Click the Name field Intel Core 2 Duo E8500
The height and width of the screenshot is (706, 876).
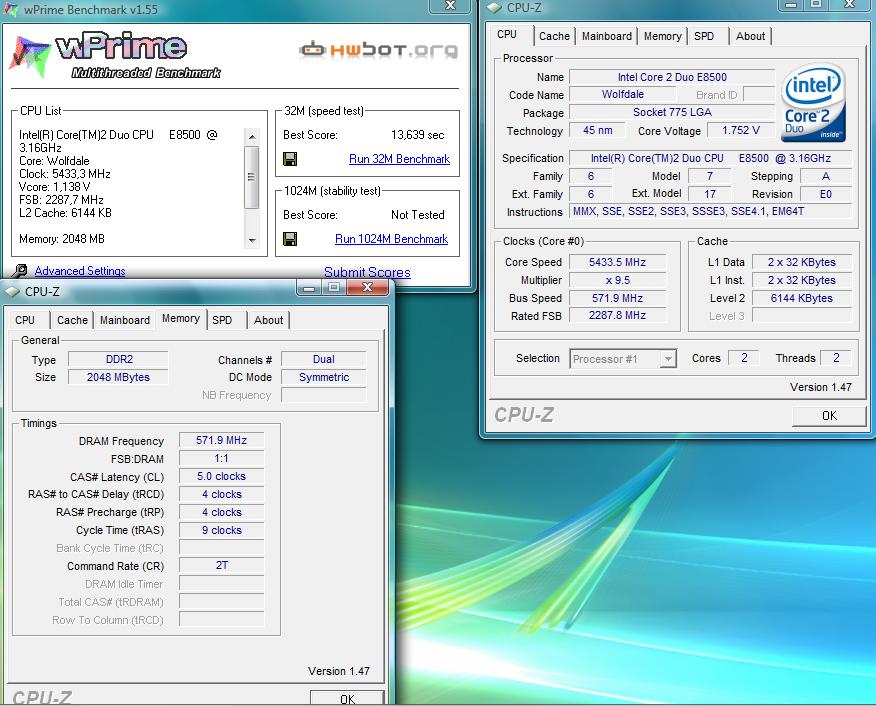(x=672, y=77)
